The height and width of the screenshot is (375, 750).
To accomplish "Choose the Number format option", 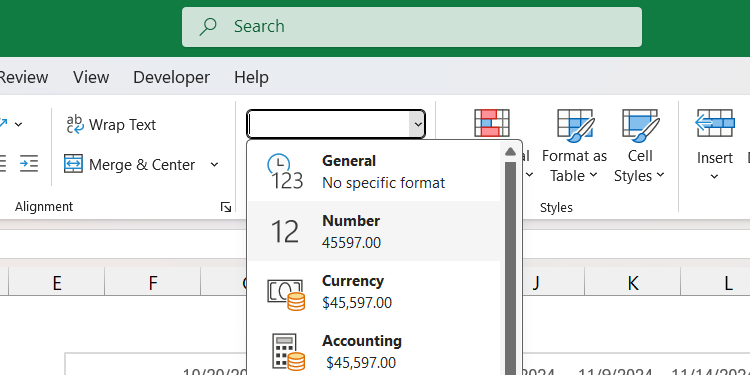I will (374, 232).
